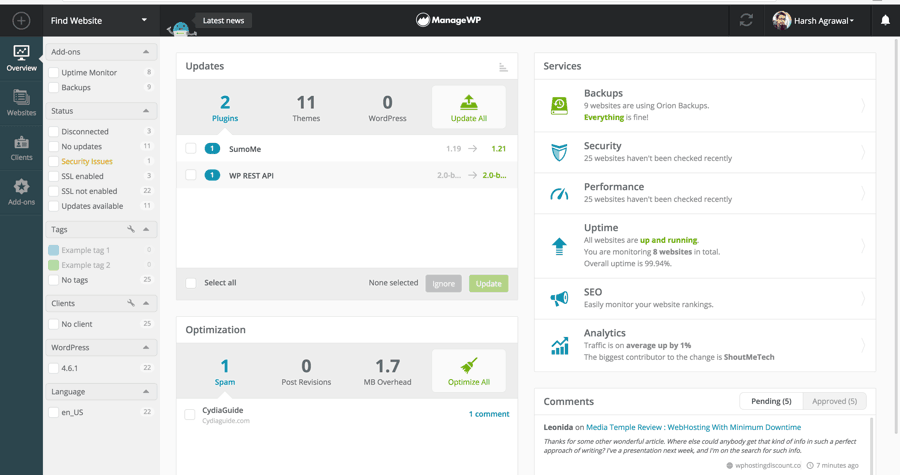Click the Updates panel chart icon
Image resolution: width=900 pixels, height=475 pixels.
pos(503,67)
